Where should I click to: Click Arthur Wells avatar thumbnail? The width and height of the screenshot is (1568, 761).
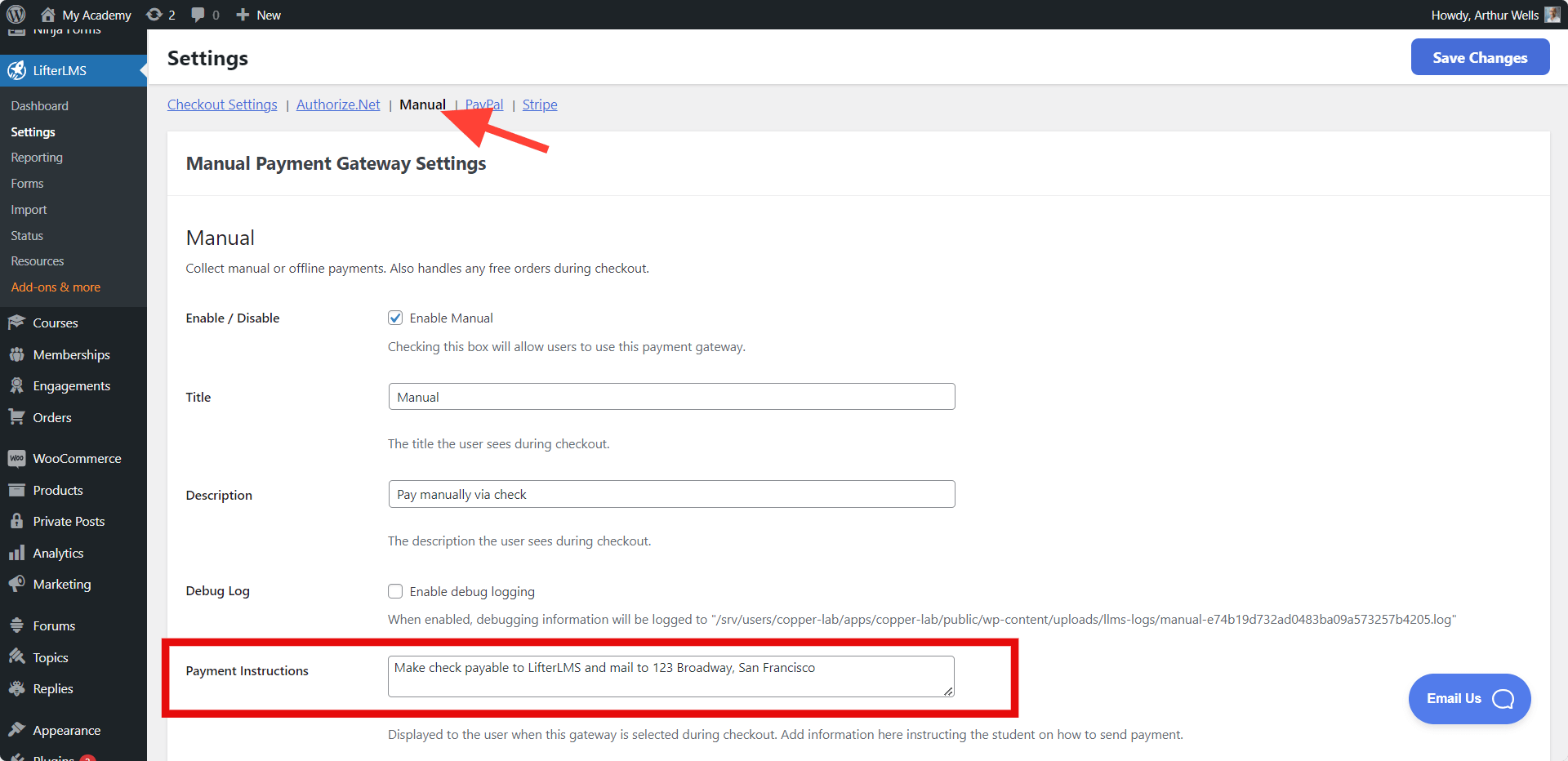coord(1552,15)
